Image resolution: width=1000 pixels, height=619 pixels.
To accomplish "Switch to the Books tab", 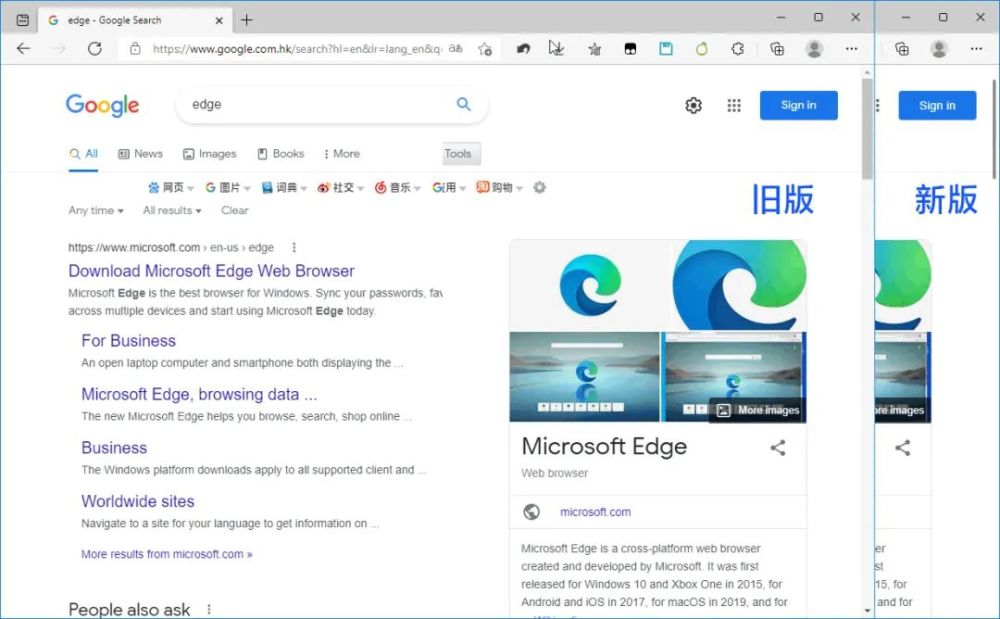I will tap(281, 154).
